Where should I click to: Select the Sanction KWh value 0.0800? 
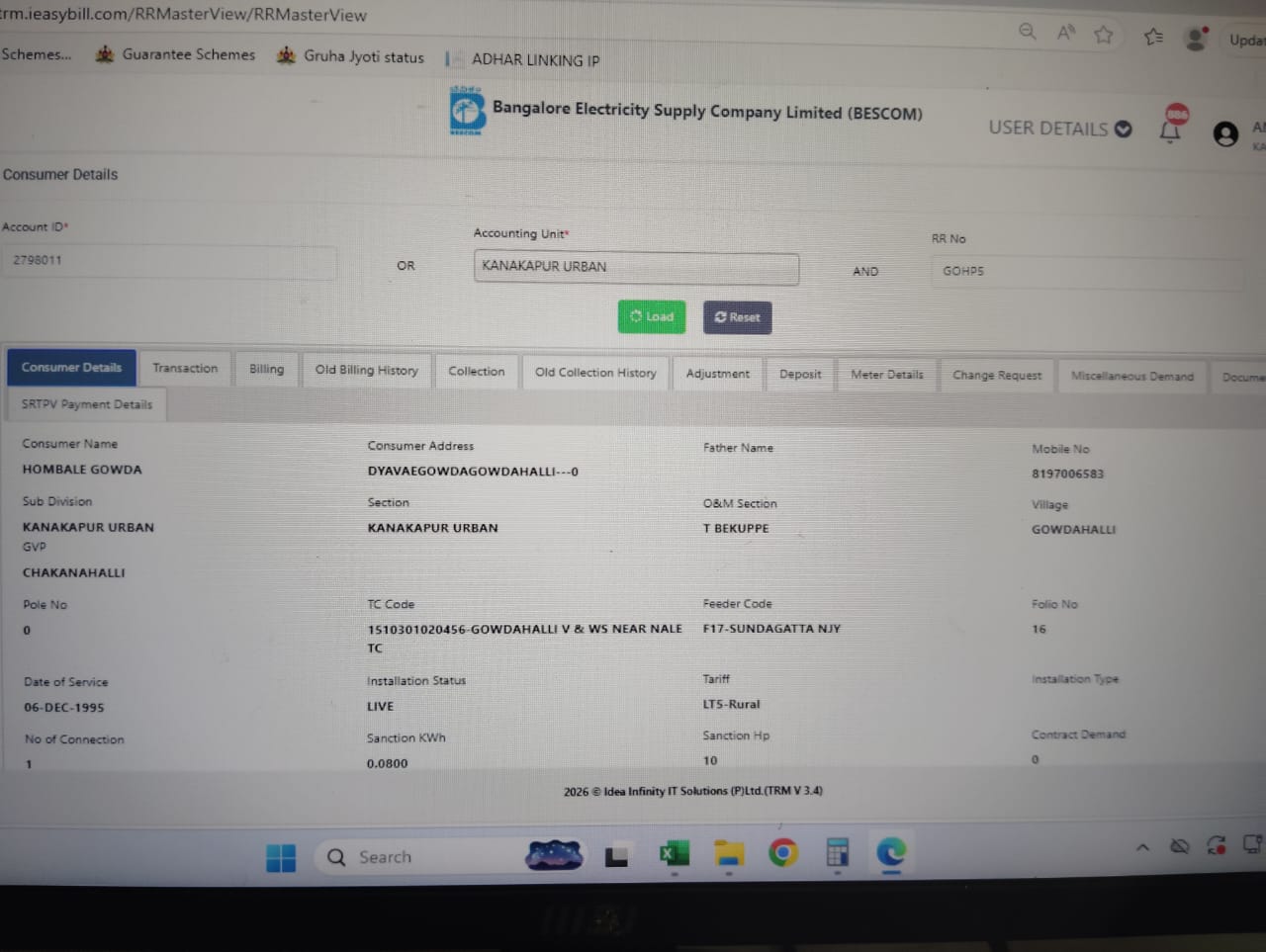coord(387,763)
